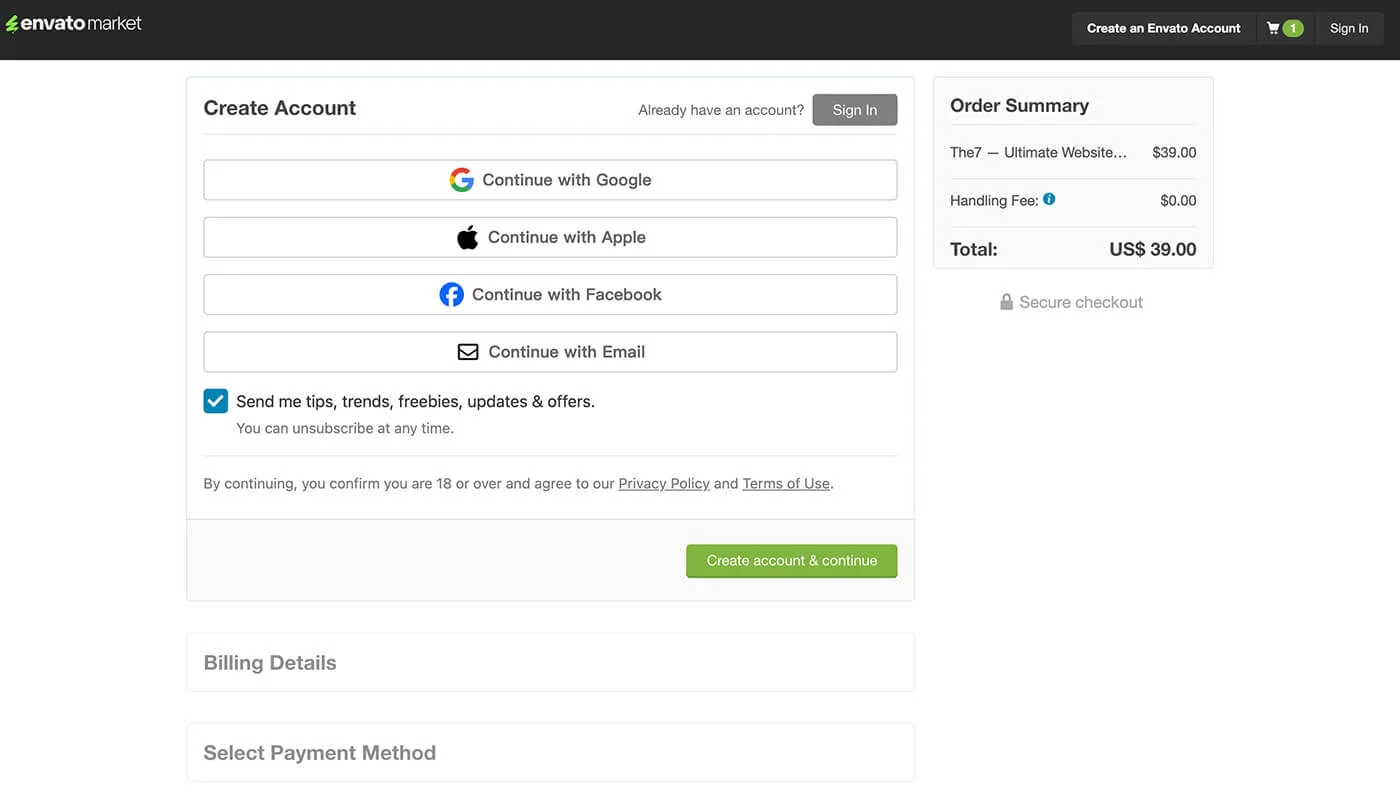Click the Facebook icon on its continue button
This screenshot has width=1400, height=800.
(452, 294)
